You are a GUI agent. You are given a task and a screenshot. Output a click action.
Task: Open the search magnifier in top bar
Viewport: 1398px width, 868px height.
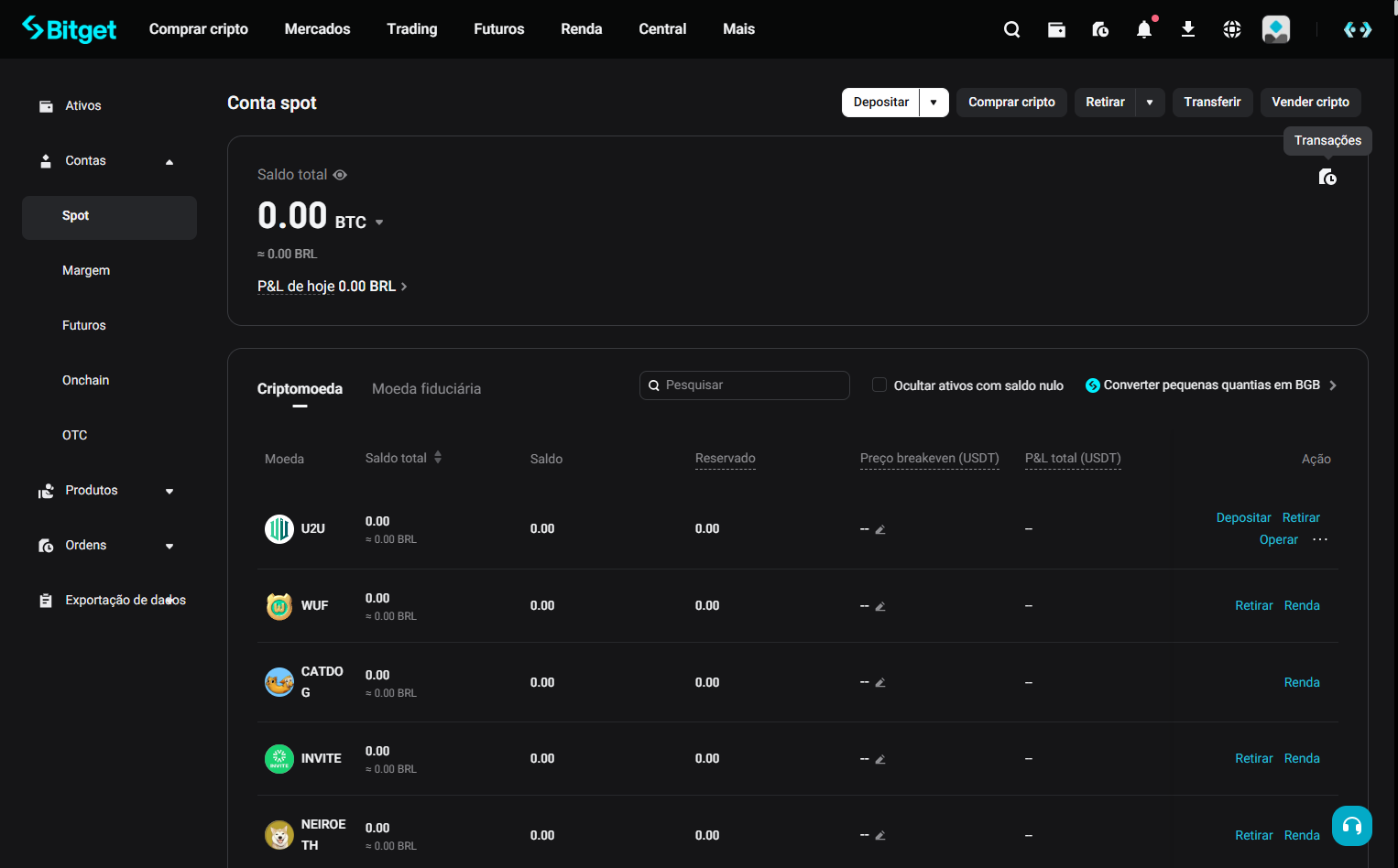1011,29
